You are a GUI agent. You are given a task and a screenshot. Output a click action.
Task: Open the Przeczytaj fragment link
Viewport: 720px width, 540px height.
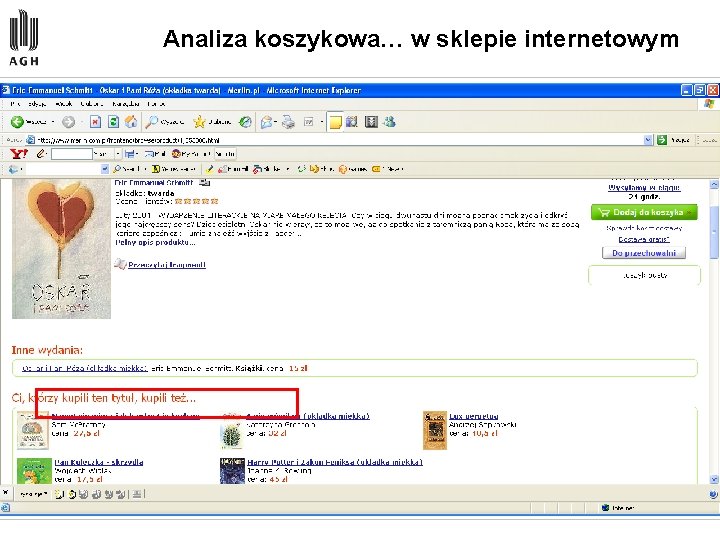(167, 264)
